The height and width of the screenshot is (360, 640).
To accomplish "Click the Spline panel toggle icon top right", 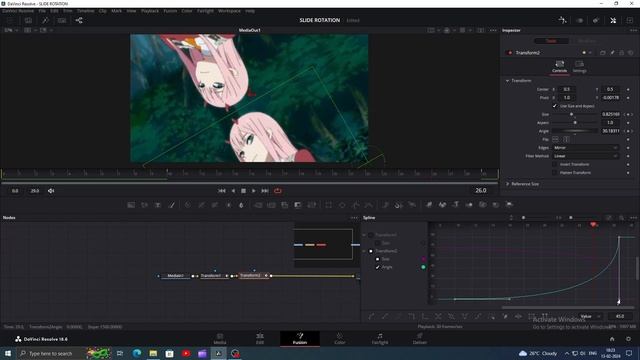I will point(562,20).
